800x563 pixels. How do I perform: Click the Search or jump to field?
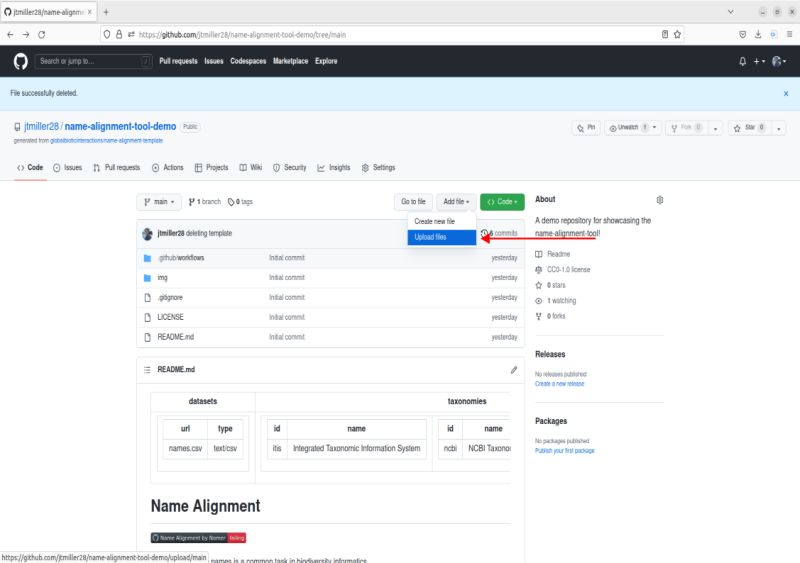(93, 61)
